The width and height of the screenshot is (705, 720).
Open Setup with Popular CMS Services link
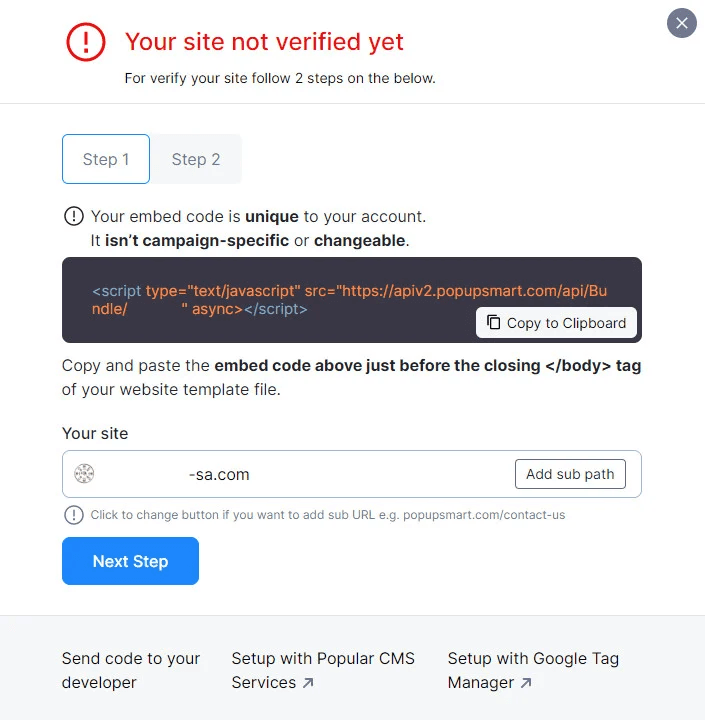322,659
